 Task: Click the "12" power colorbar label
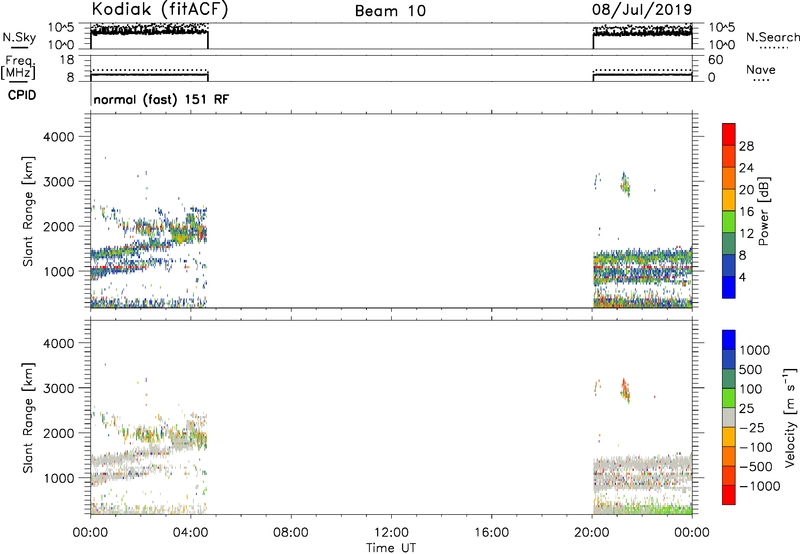(746, 234)
